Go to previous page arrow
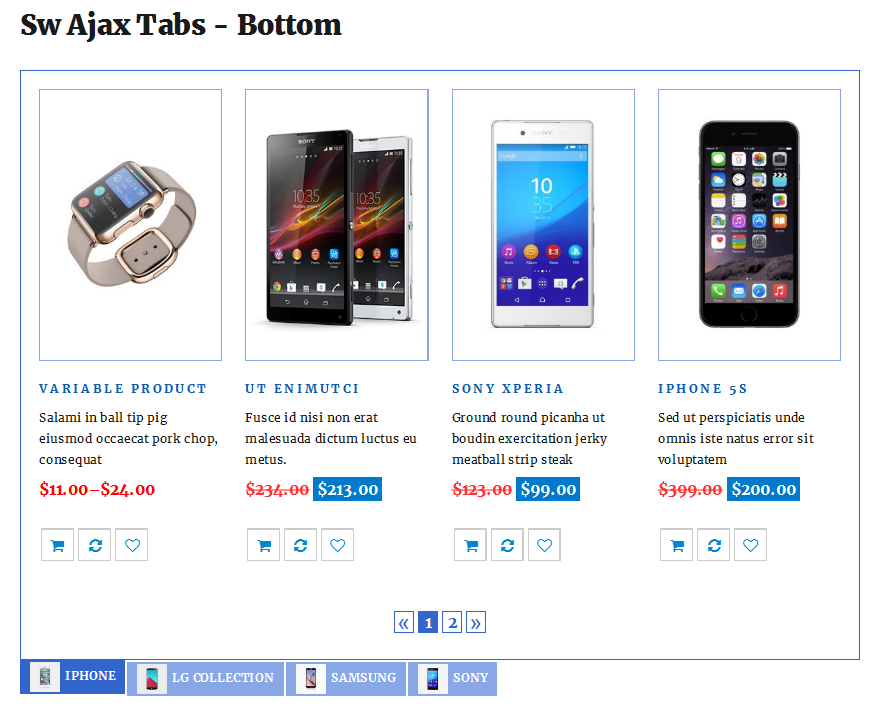Viewport: 883px width, 709px height. (404, 622)
